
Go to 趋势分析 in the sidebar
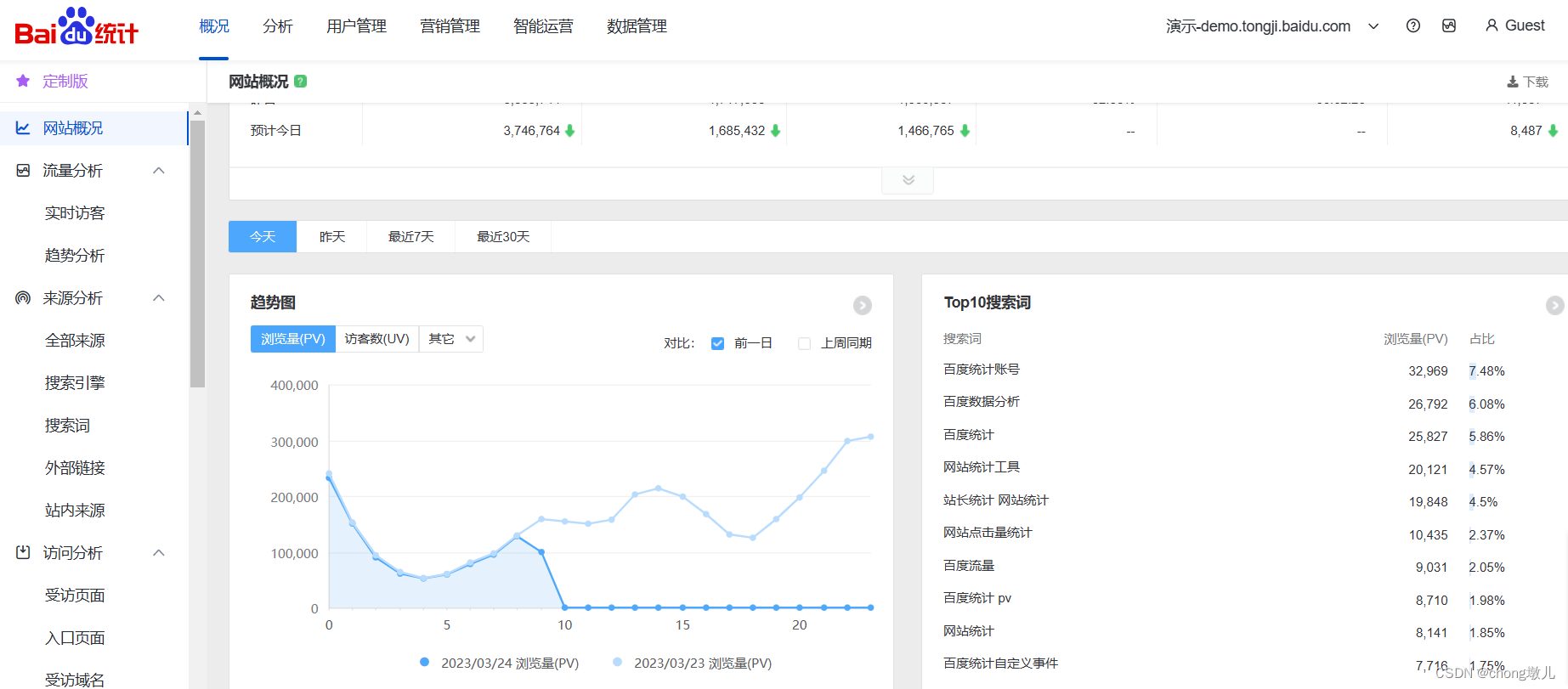click(75, 255)
